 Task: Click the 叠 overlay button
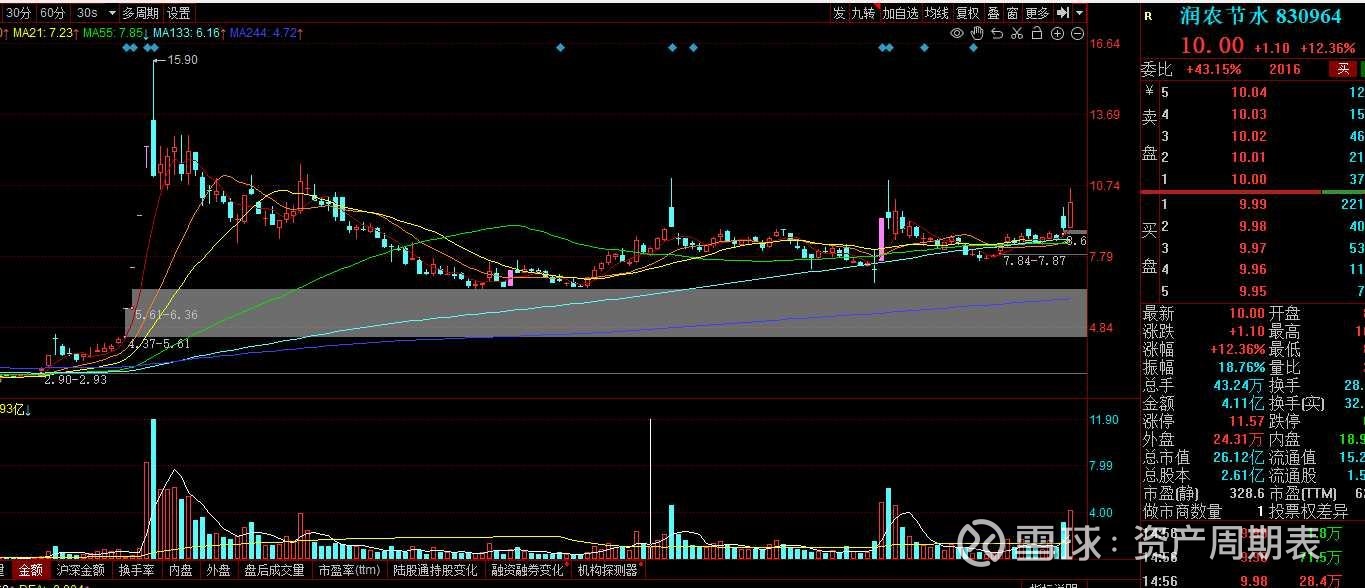[993, 13]
